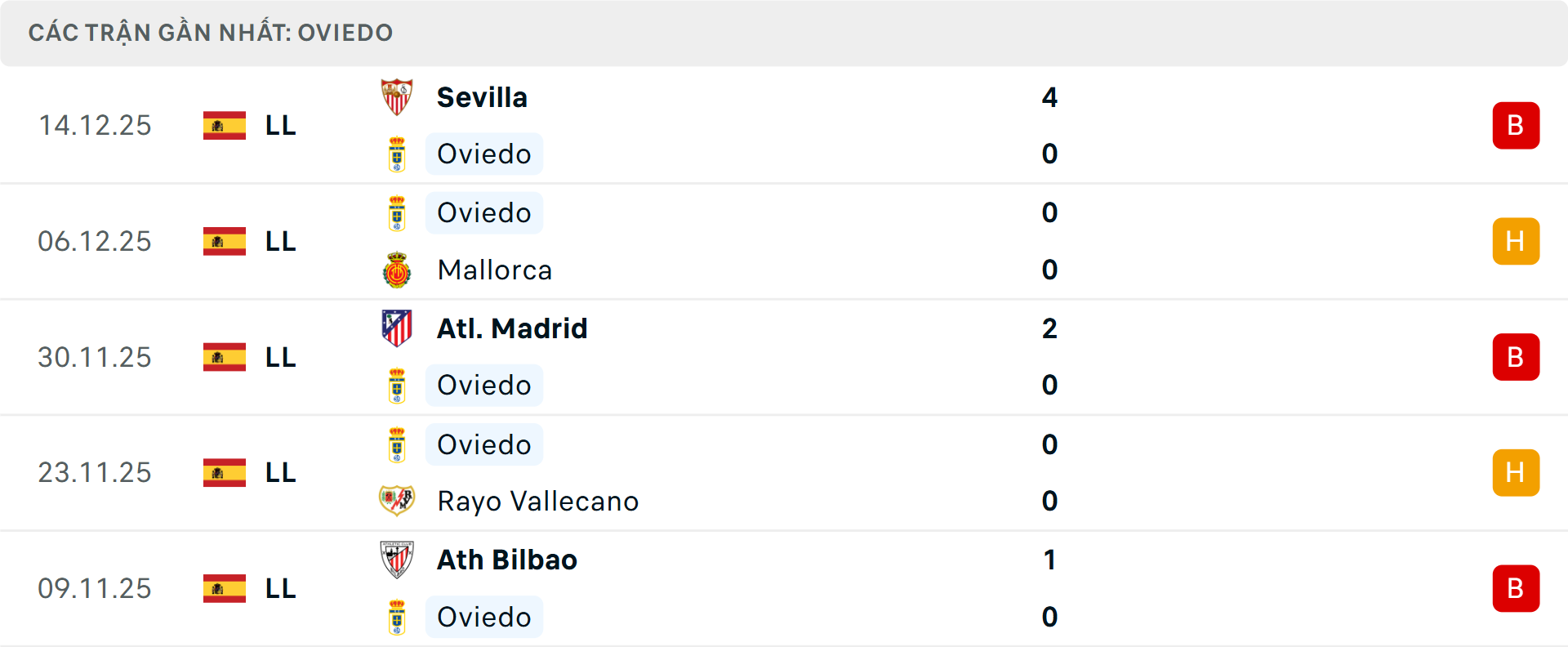Click the score 4 next to Sevilla
Image resolution: width=1568 pixels, height=647 pixels.
coord(1050,96)
